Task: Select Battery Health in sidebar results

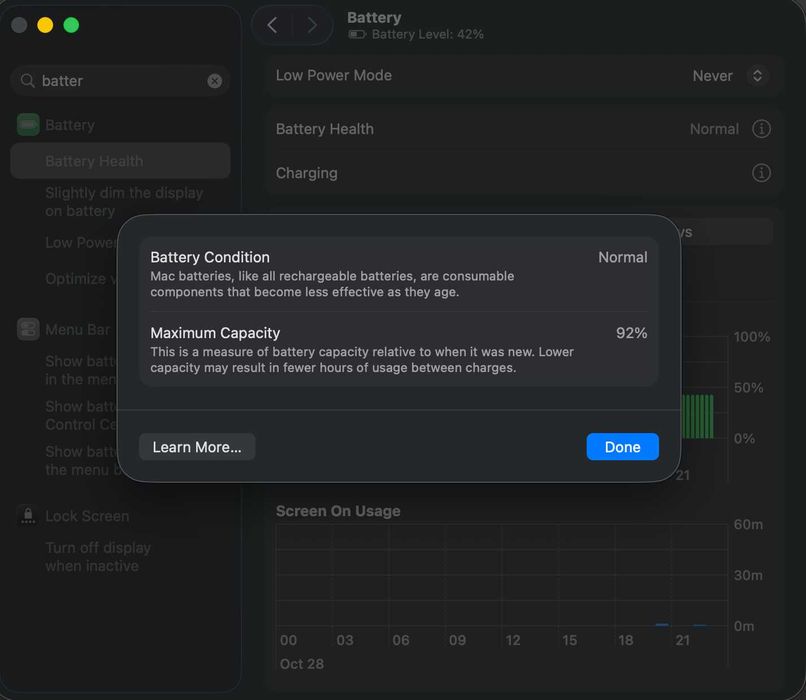Action: (x=120, y=161)
